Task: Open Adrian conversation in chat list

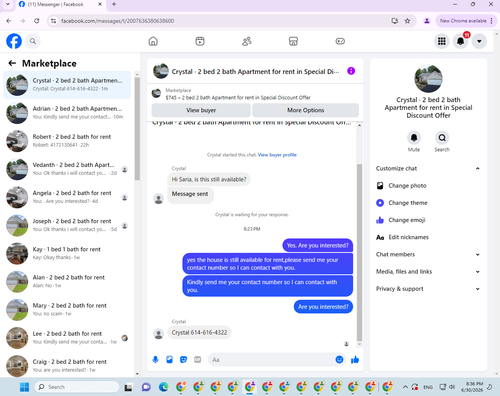Action: pyautogui.click(x=67, y=113)
